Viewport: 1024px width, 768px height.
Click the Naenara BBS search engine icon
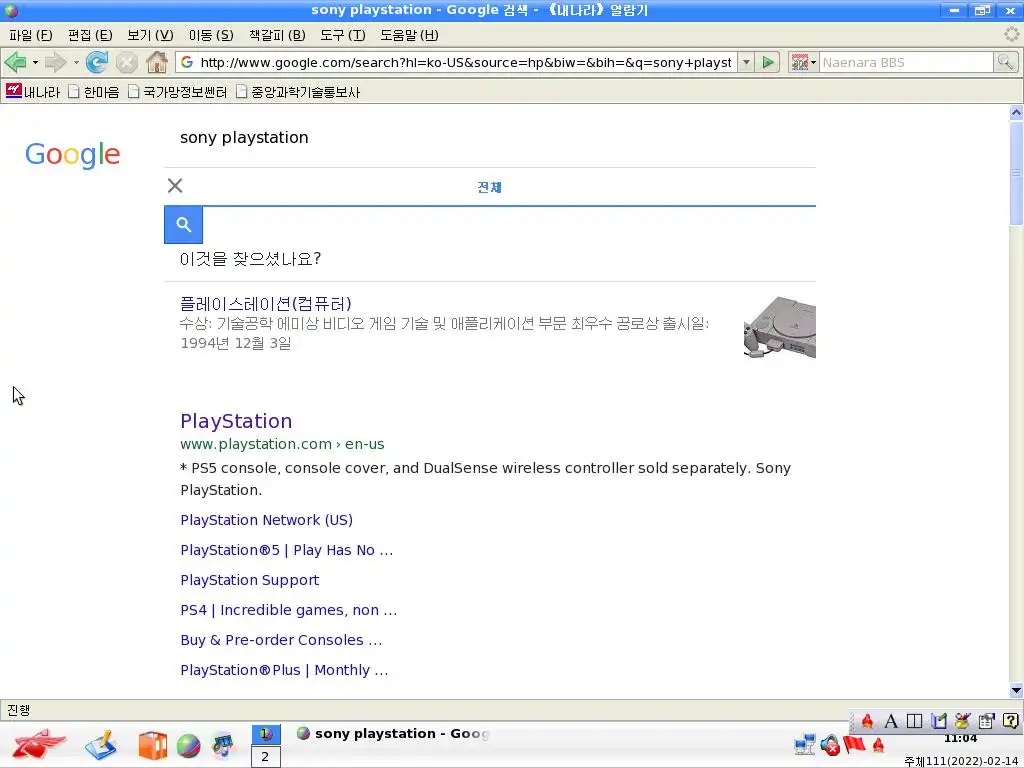[x=799, y=63]
